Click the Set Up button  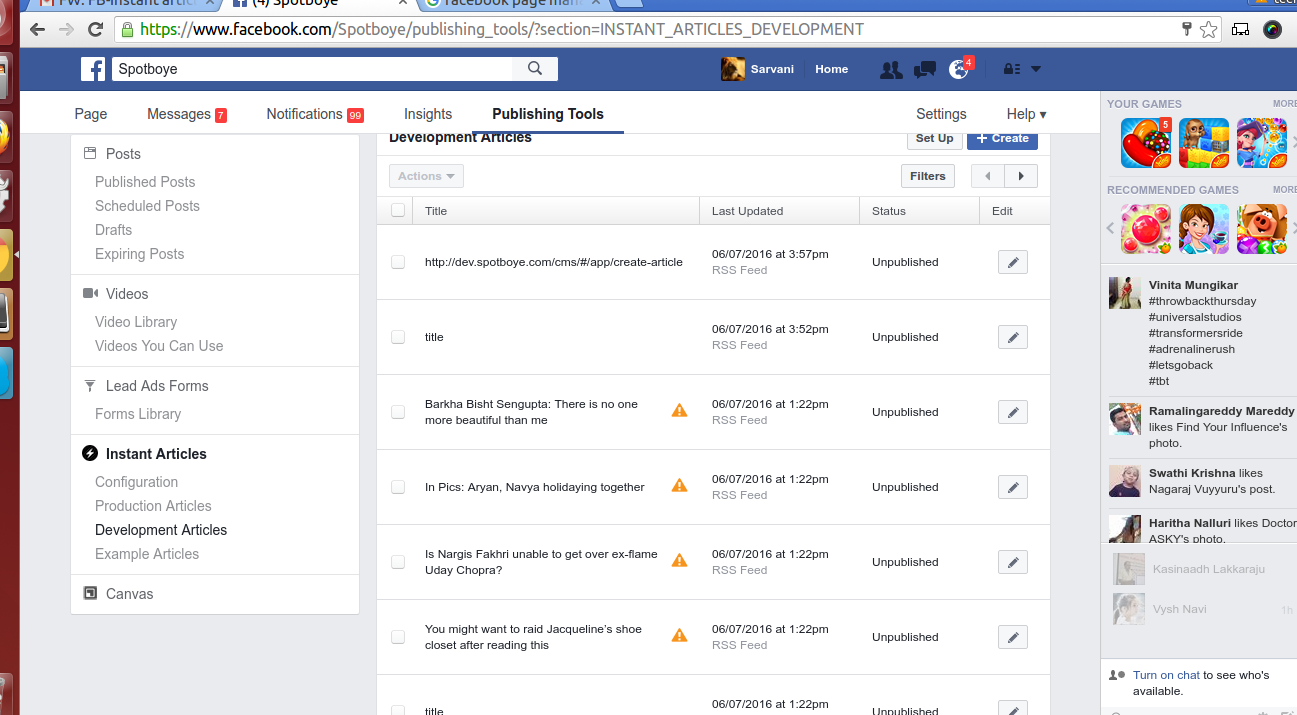(x=935, y=139)
